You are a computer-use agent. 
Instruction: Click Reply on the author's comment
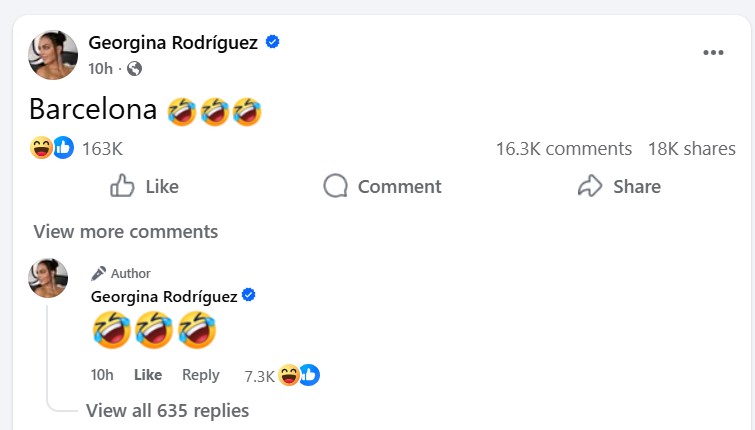(x=200, y=375)
